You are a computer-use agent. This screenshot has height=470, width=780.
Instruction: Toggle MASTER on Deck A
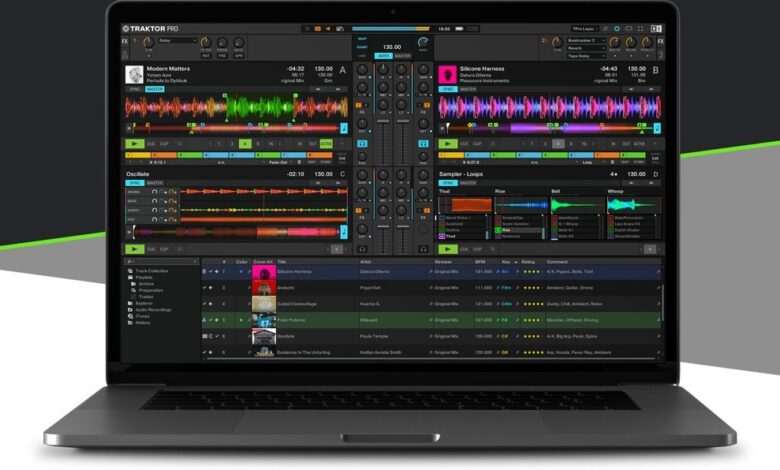click(155, 89)
